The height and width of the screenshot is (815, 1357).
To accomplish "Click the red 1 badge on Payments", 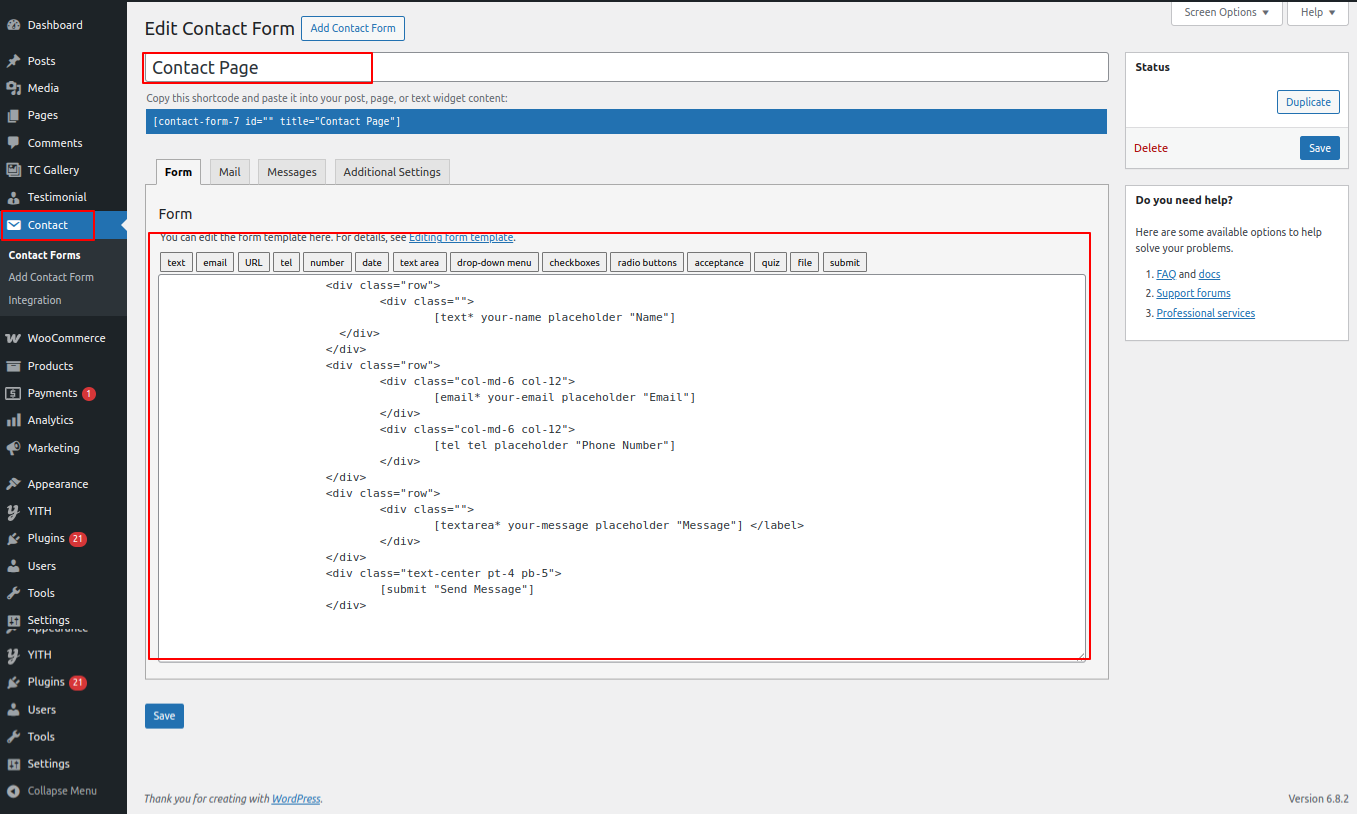I will 89,394.
